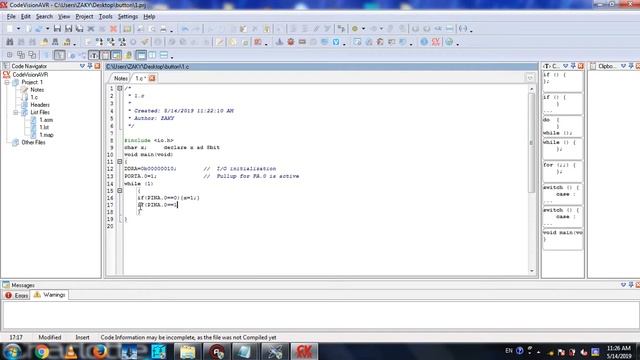Image resolution: width=640 pixels, height=360 pixels.
Task: Click the ship-shaped icon beside red bug
Action: coord(279,42)
